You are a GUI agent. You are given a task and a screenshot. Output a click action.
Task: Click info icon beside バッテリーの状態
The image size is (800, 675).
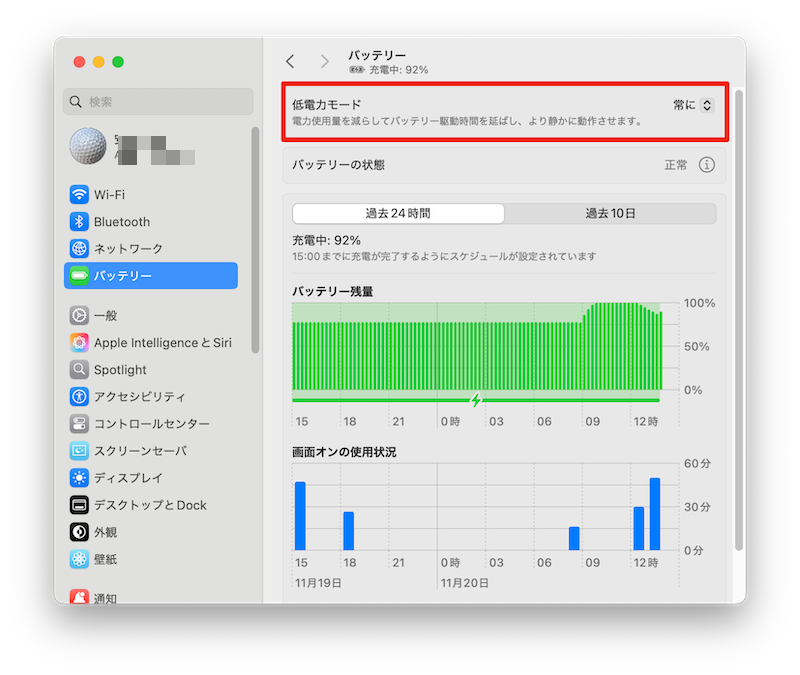pyautogui.click(x=707, y=165)
